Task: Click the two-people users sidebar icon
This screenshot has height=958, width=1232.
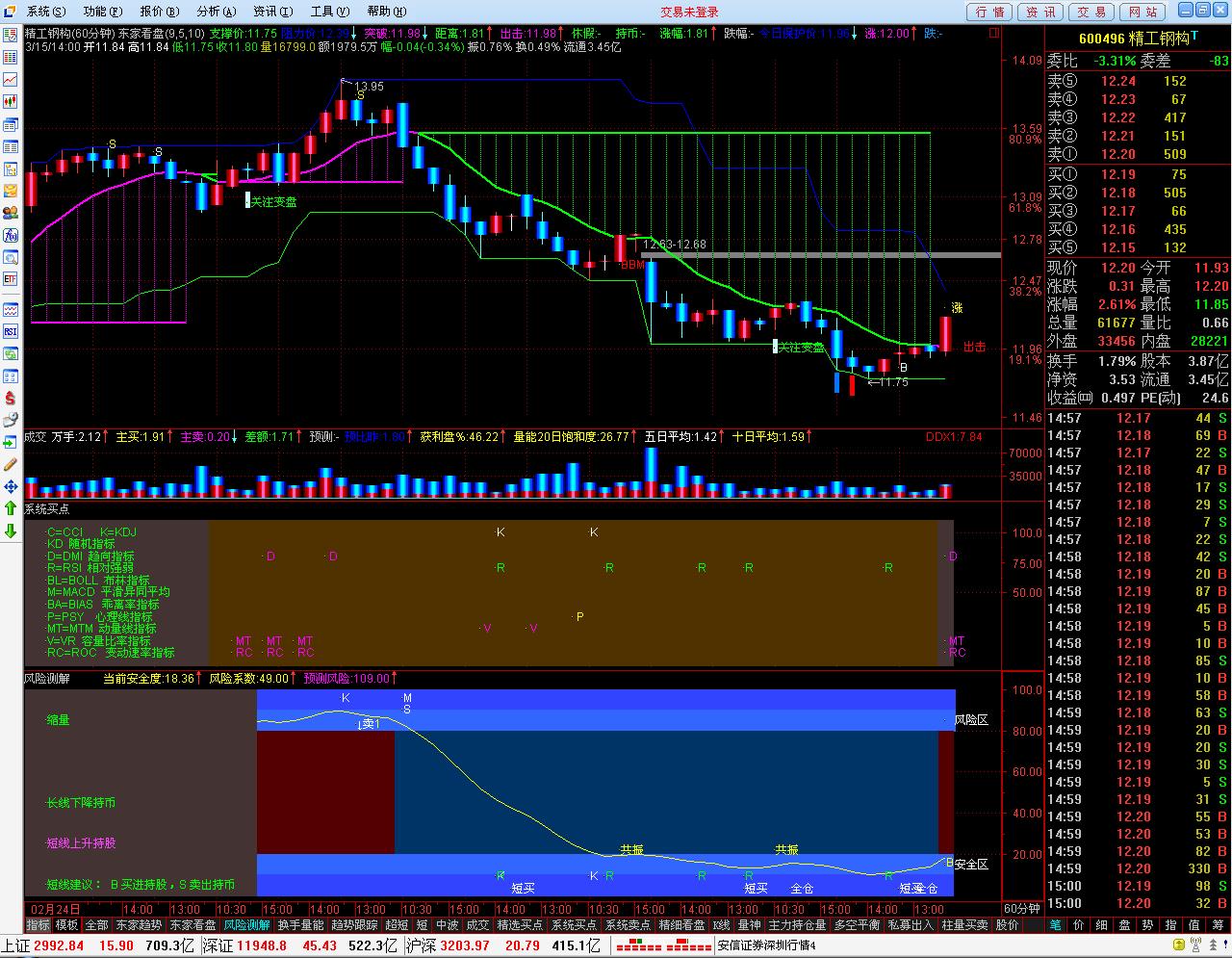Action: (11, 213)
